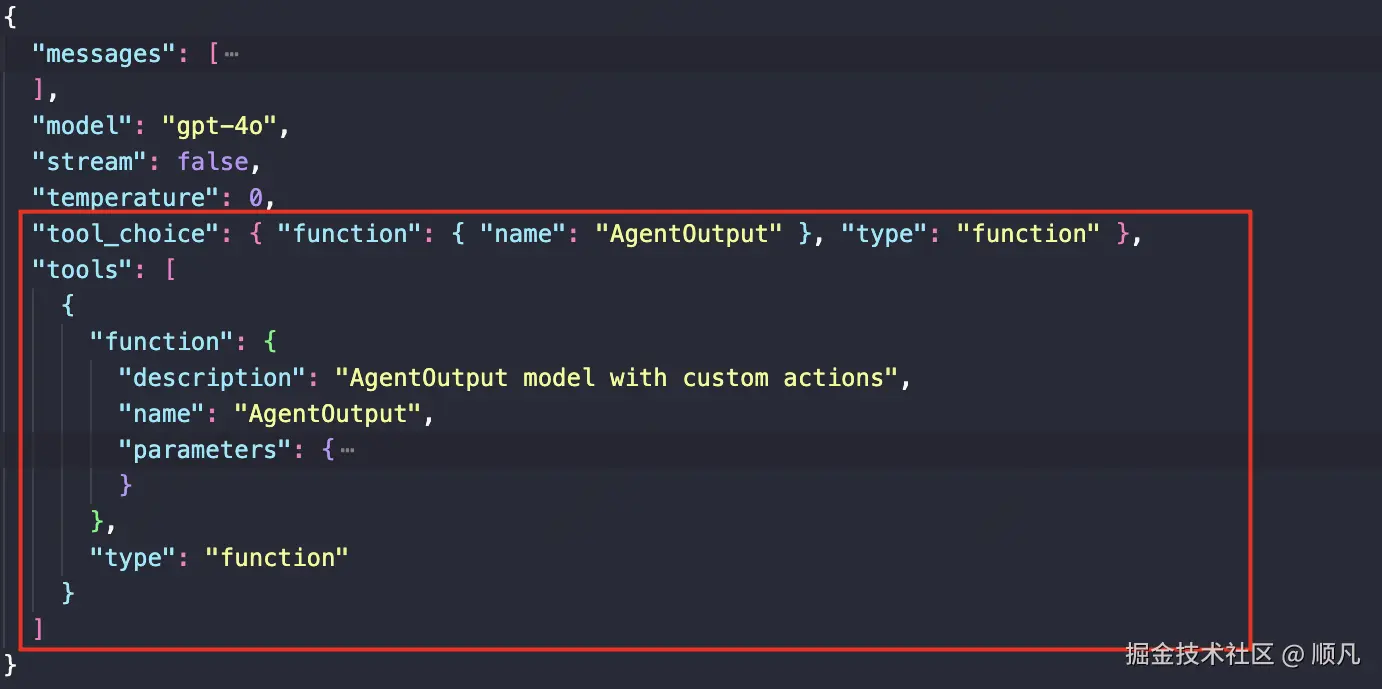
Task: Select the "AgentOutput model with custom actions" string
Action: [617, 378]
